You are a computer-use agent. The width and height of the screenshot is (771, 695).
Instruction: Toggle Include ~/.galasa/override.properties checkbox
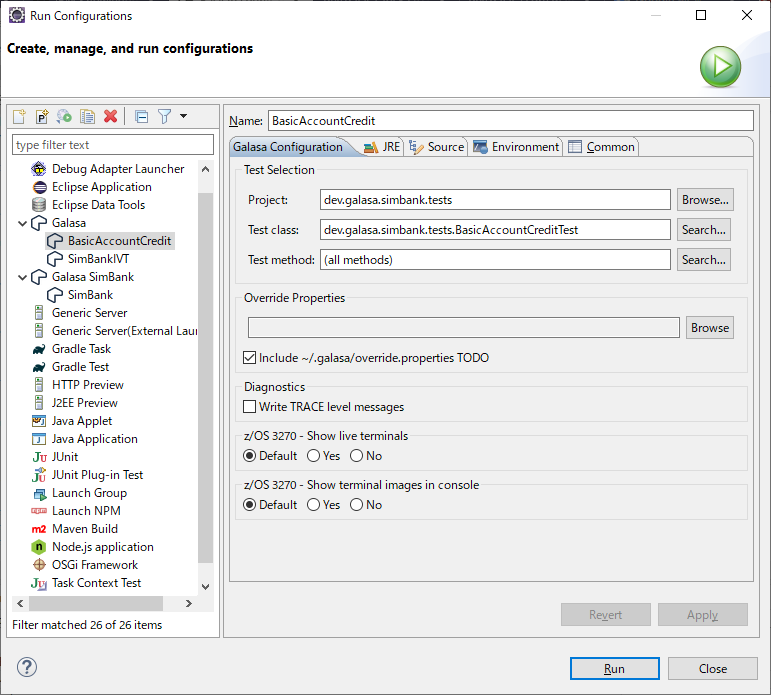250,358
